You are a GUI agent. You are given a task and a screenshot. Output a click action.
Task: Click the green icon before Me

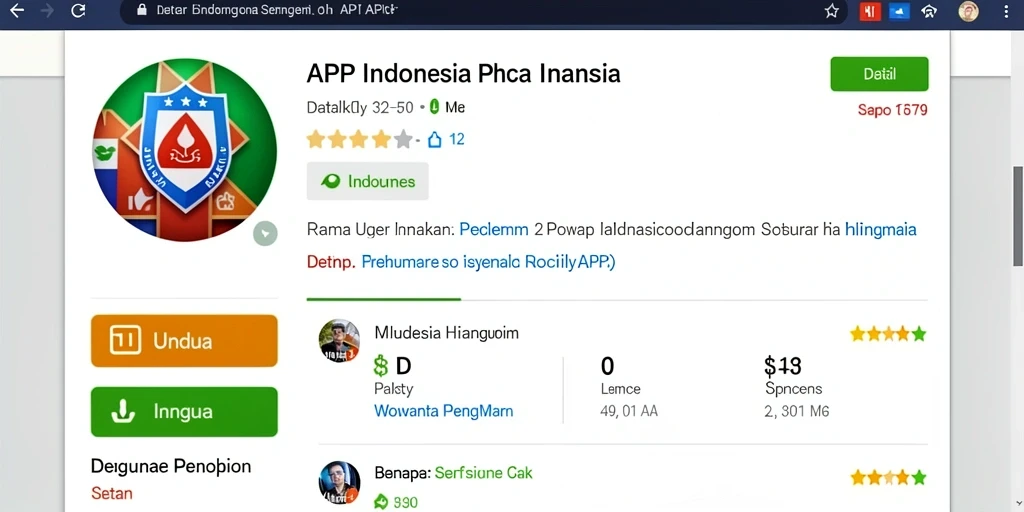pyautogui.click(x=434, y=107)
